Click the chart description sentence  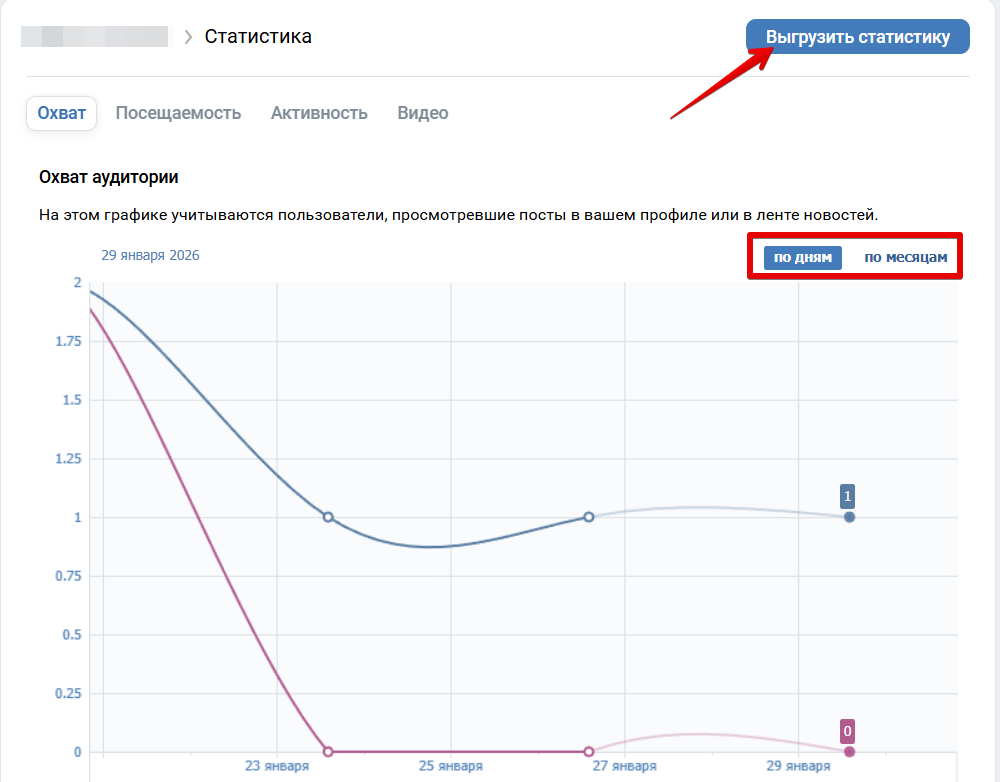[459, 215]
